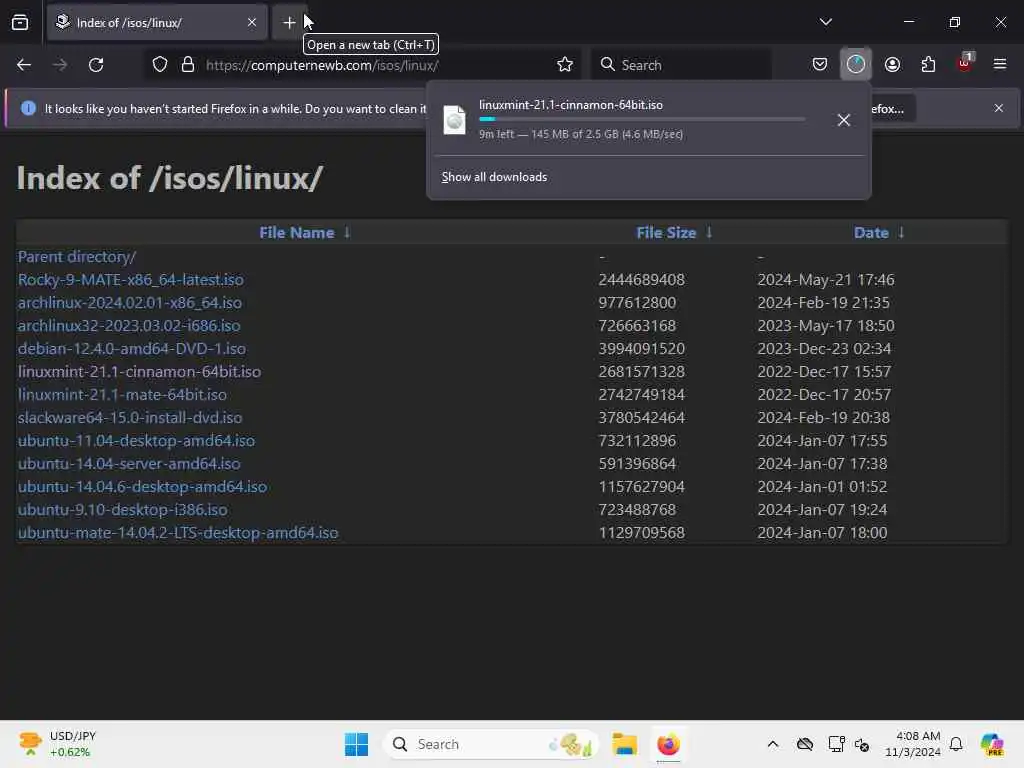Open a new tab with plus button
The width and height of the screenshot is (1024, 768).
(289, 23)
